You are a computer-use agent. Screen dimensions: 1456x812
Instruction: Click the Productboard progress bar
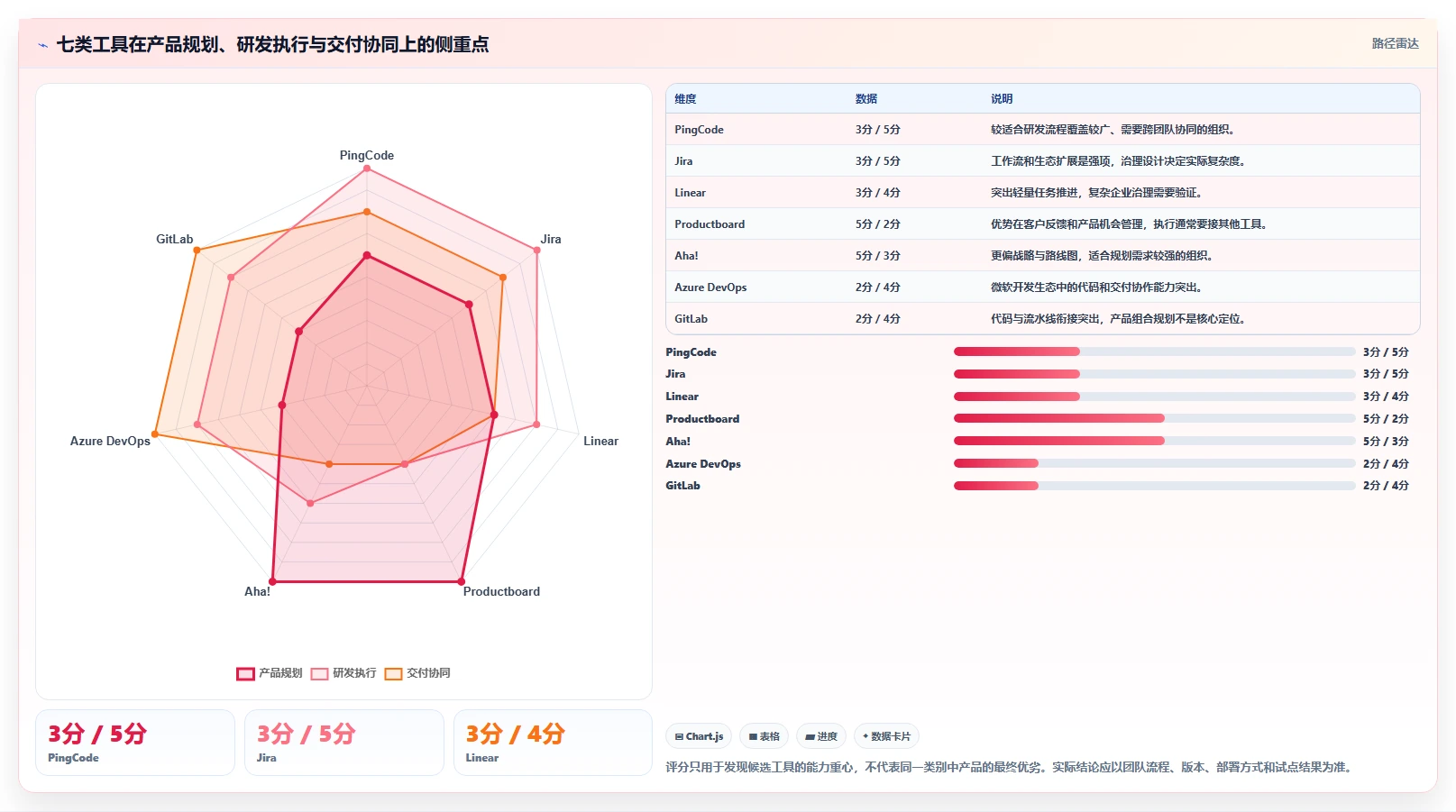click(1154, 418)
